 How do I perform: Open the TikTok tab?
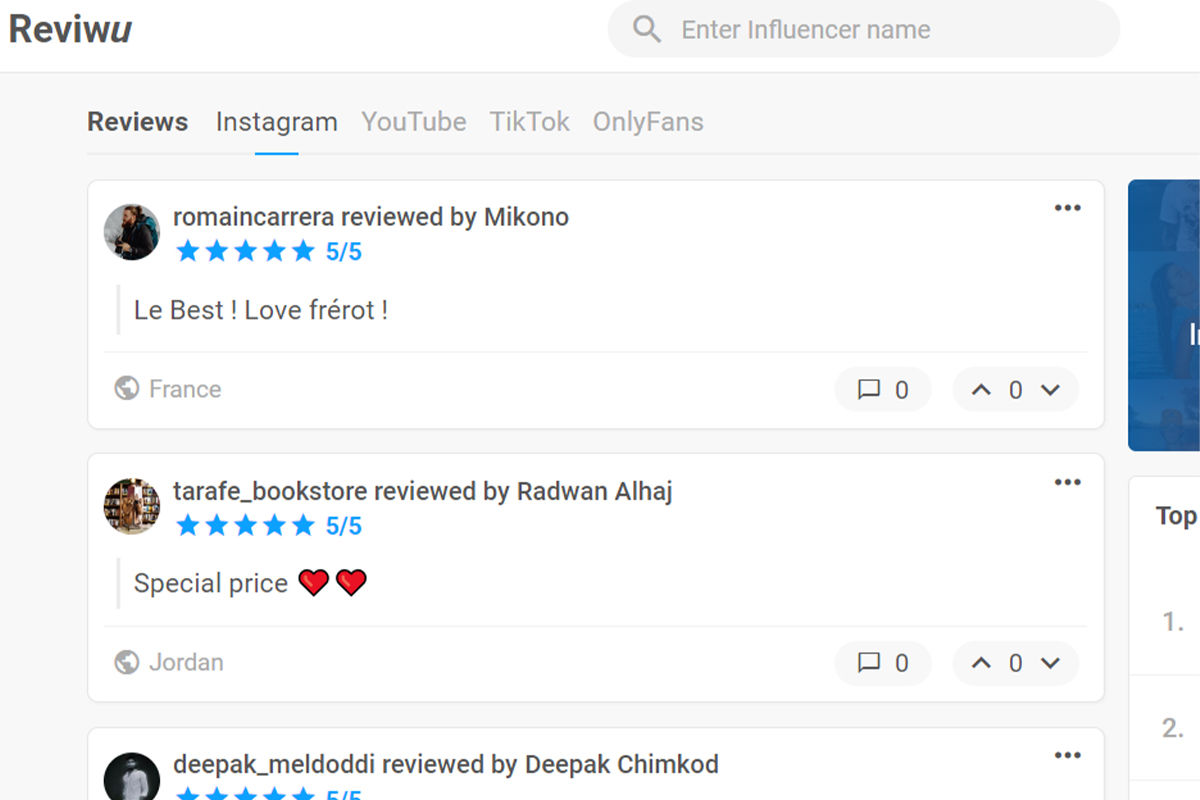pos(529,122)
